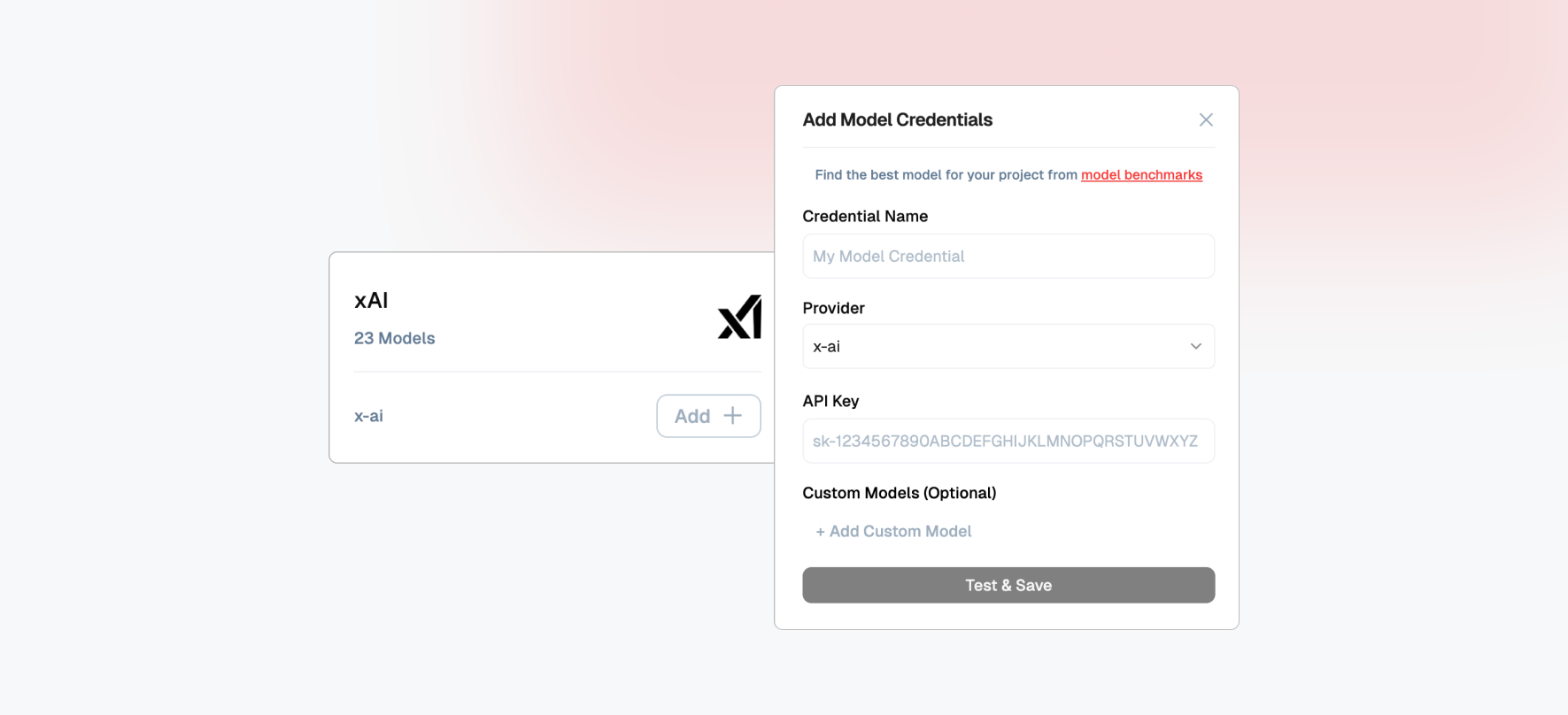Click the Provider field label
The height and width of the screenshot is (715, 1568).
pyautogui.click(x=833, y=308)
